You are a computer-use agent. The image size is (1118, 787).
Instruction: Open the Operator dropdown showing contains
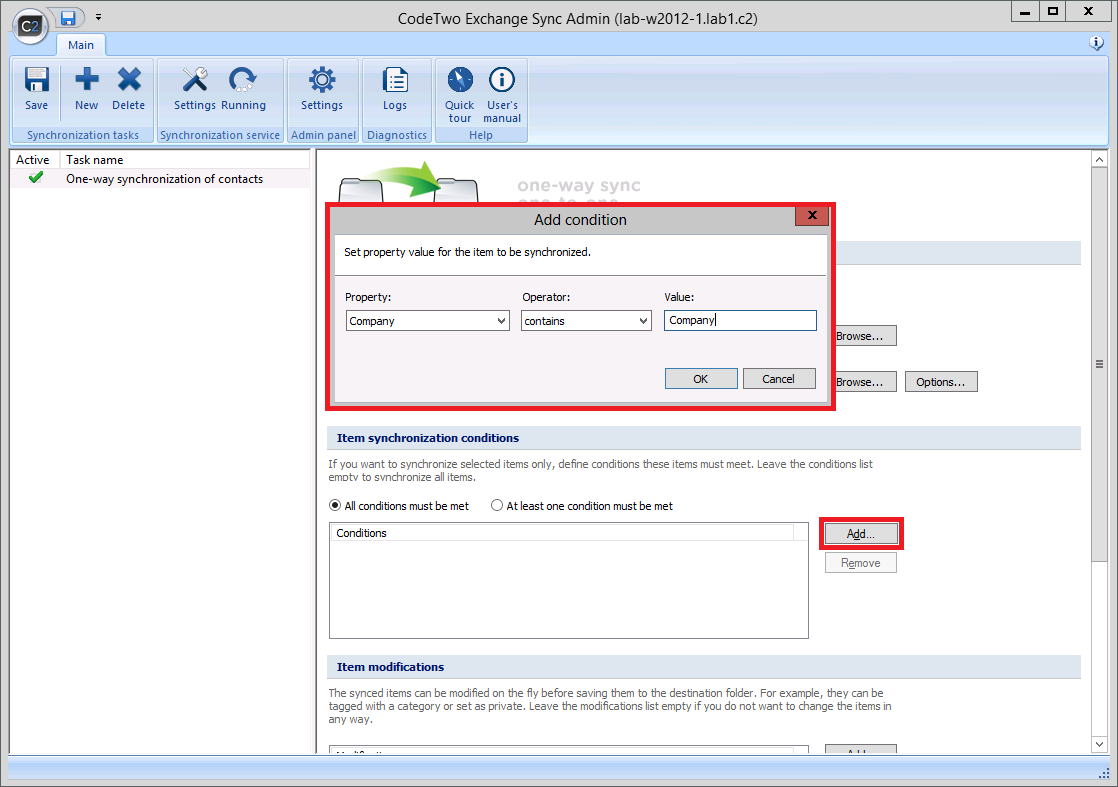point(586,321)
